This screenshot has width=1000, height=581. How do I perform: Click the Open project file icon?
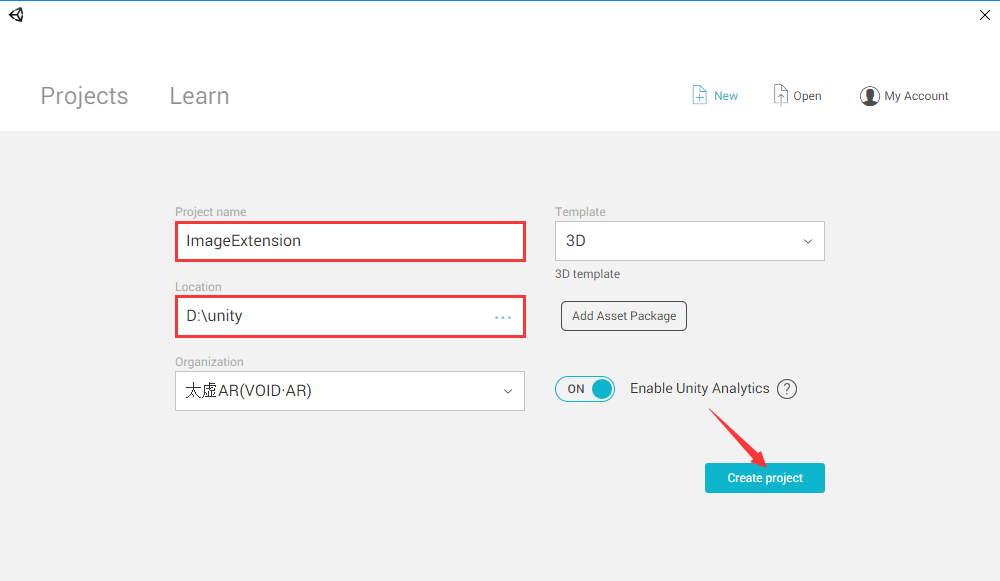click(780, 95)
